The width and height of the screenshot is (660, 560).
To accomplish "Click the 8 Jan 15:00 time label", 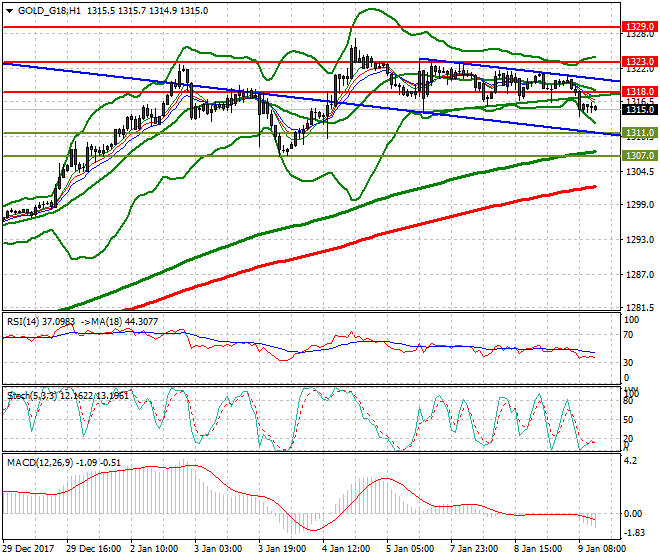I will point(538,549).
